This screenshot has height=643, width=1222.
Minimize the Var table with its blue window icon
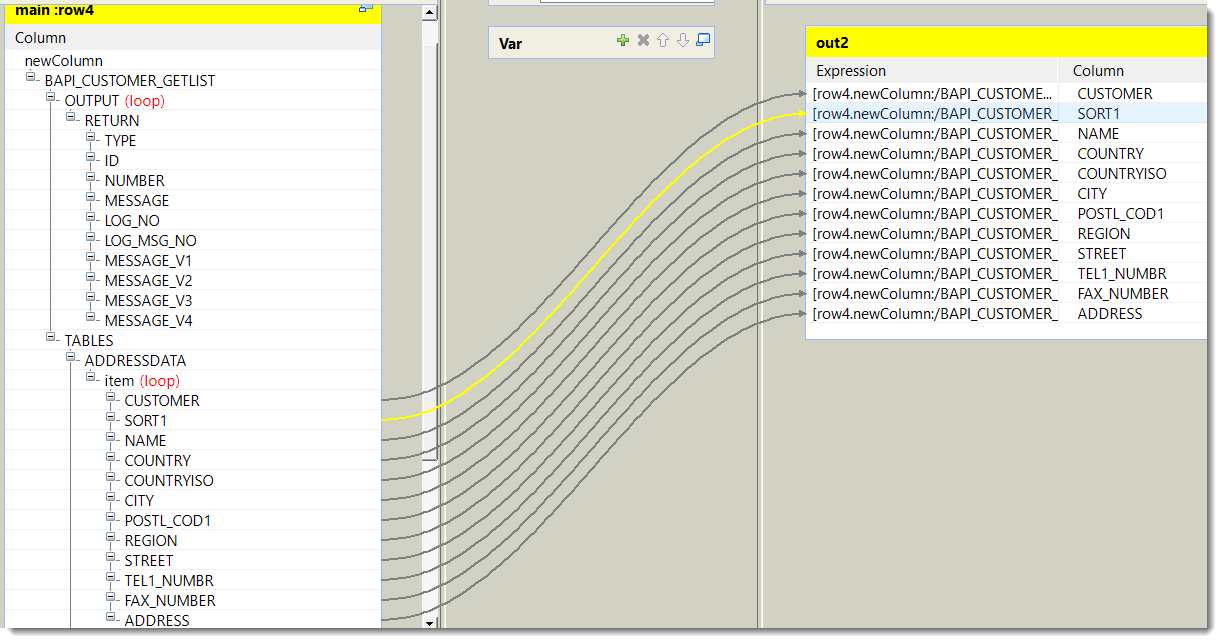[703, 40]
